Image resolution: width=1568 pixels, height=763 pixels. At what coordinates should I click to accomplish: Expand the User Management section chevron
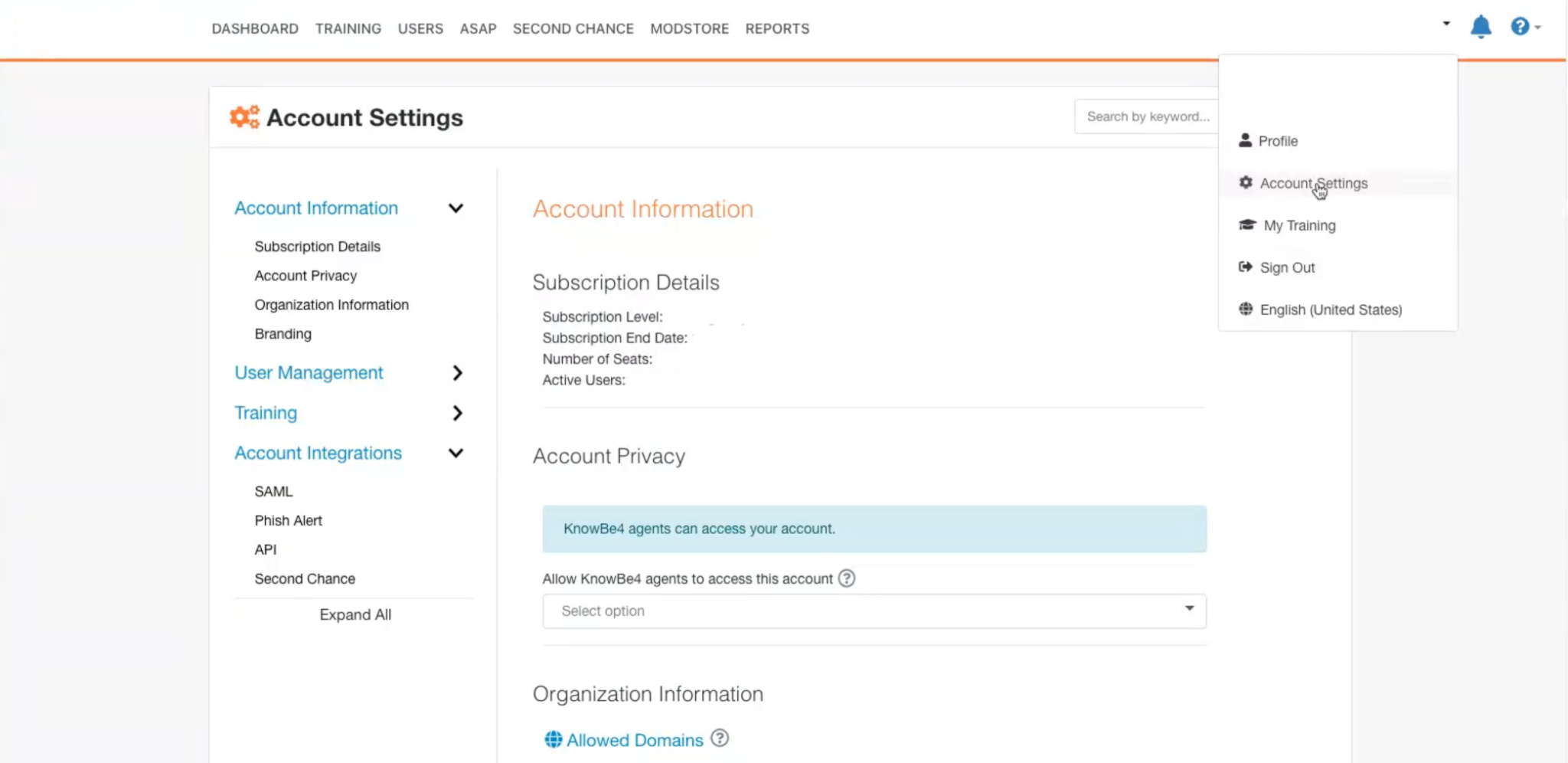457,373
